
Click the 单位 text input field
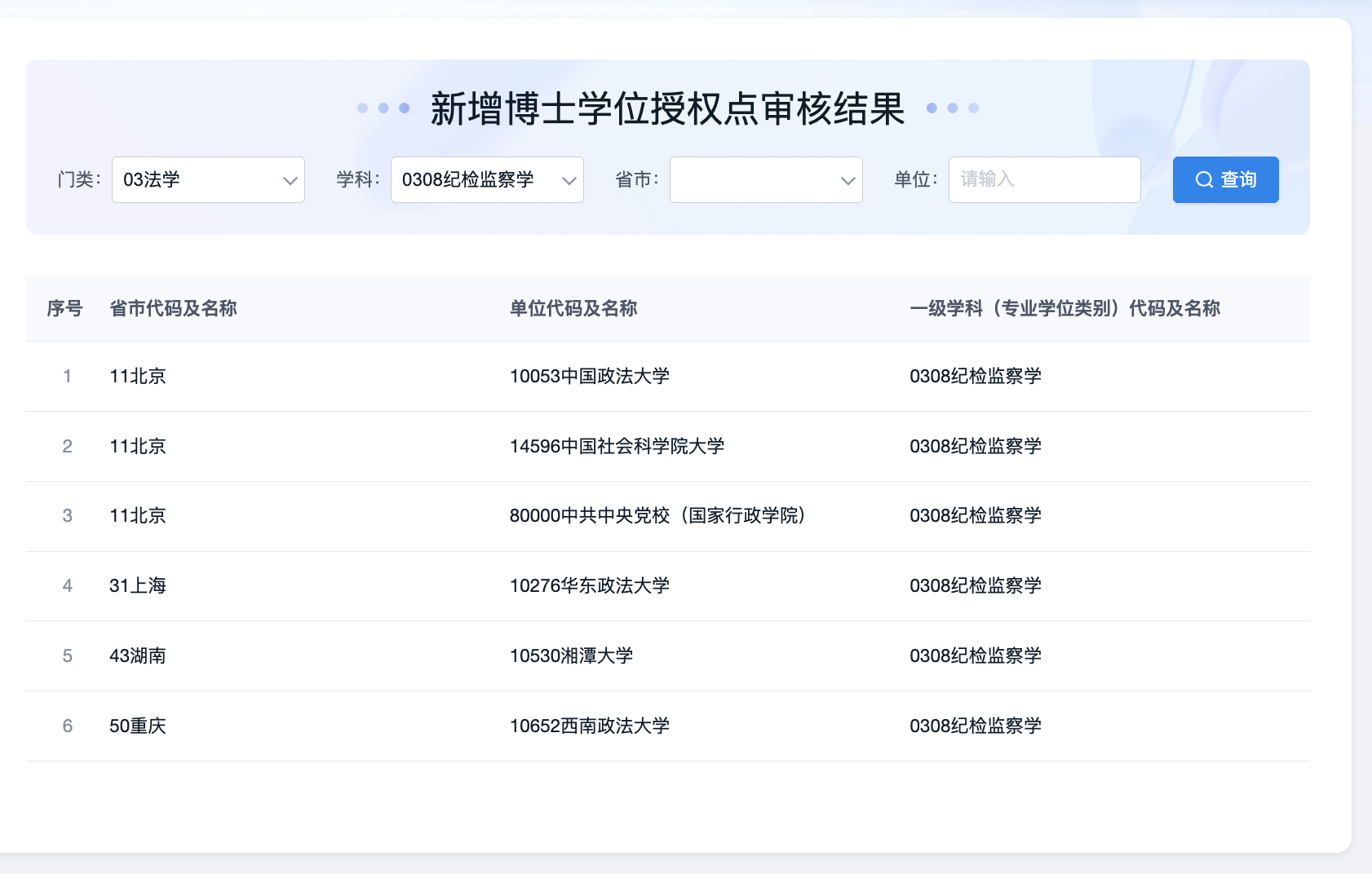click(x=1044, y=179)
